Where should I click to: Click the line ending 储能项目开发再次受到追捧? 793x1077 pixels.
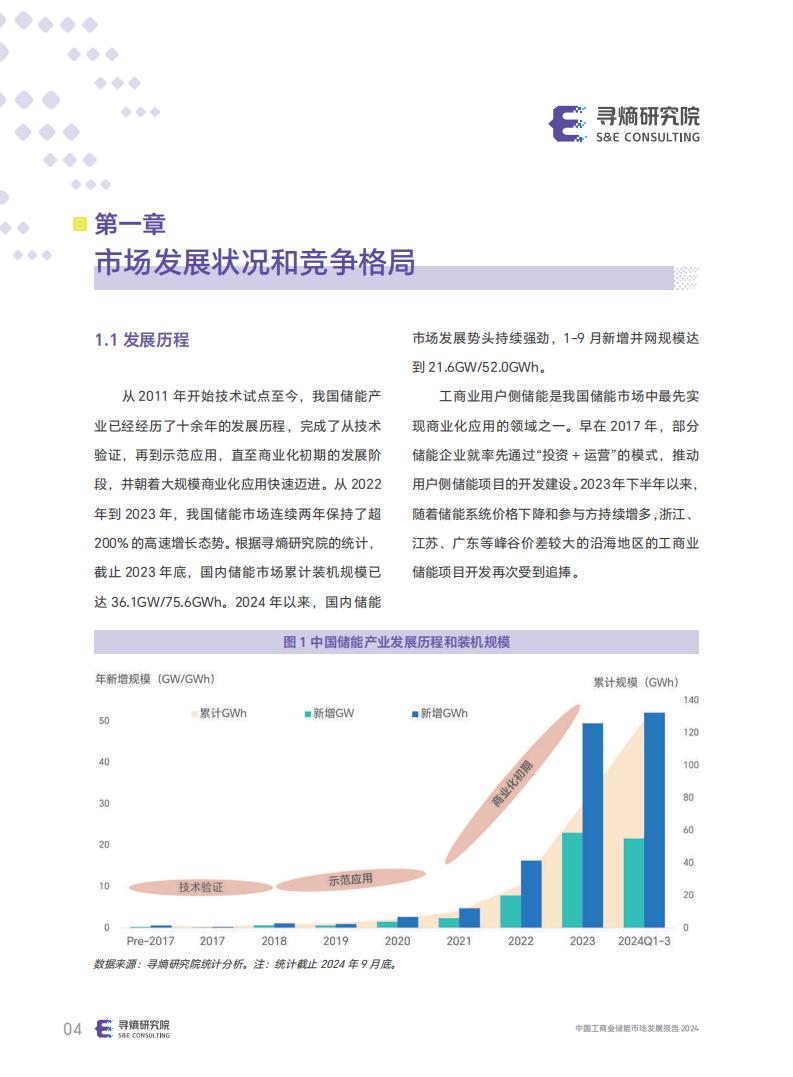(496, 573)
